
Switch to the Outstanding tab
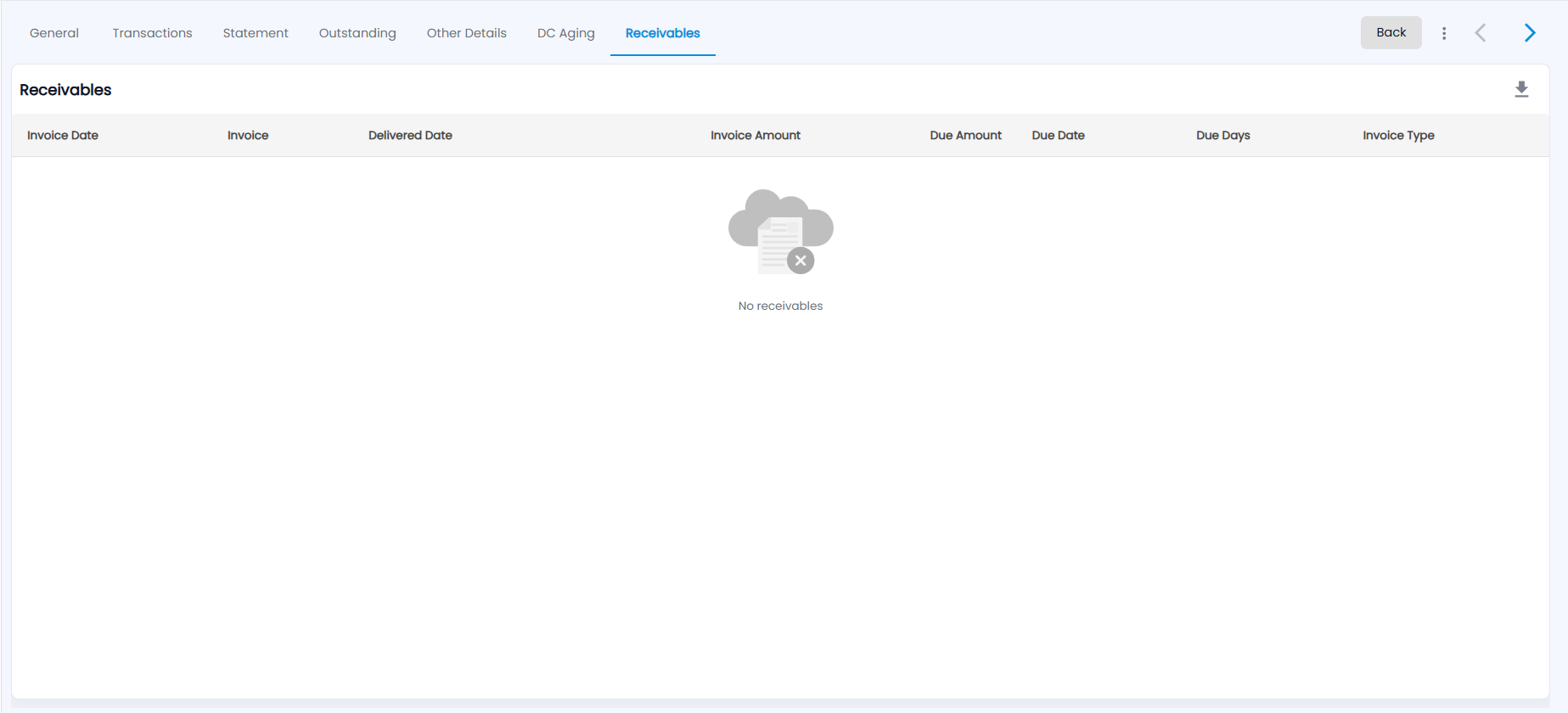357,33
